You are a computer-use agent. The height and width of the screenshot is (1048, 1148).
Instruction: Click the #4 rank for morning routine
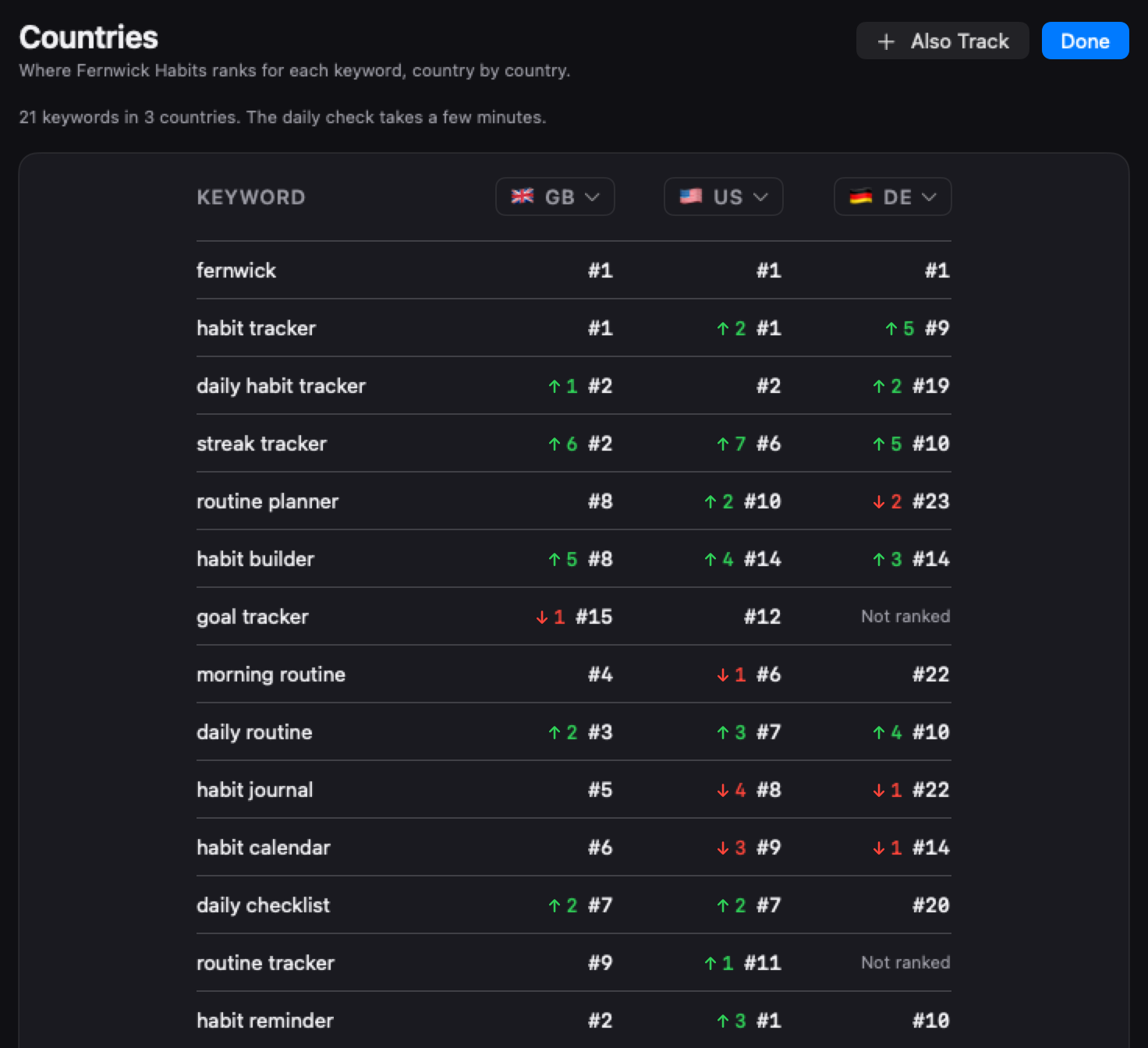601,674
